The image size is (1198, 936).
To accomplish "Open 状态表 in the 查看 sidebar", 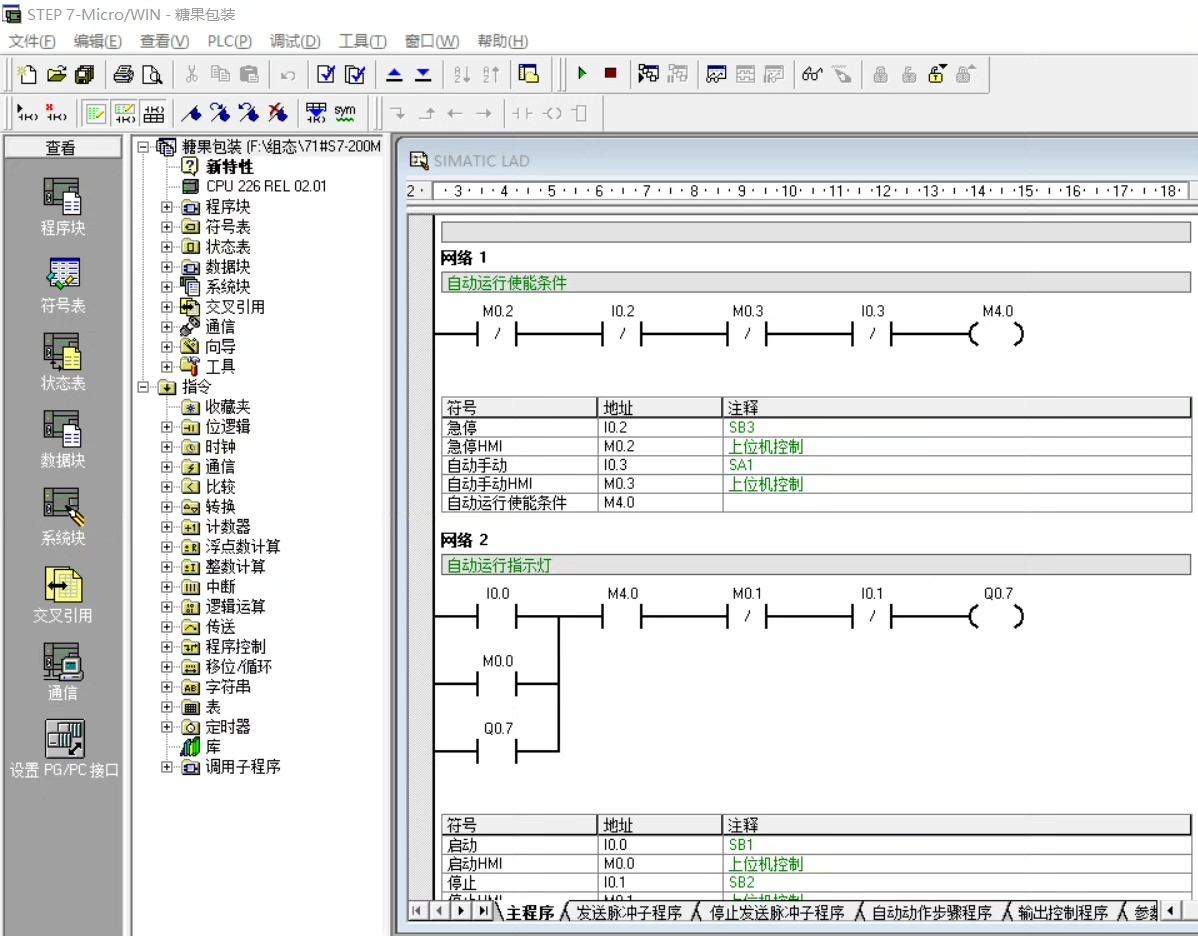I will tap(63, 362).
